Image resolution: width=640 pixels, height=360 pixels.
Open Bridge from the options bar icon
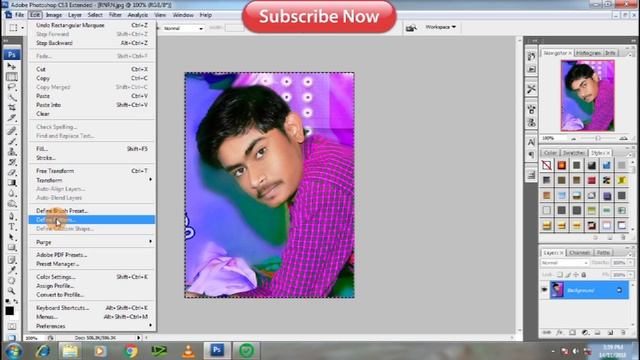coord(411,28)
